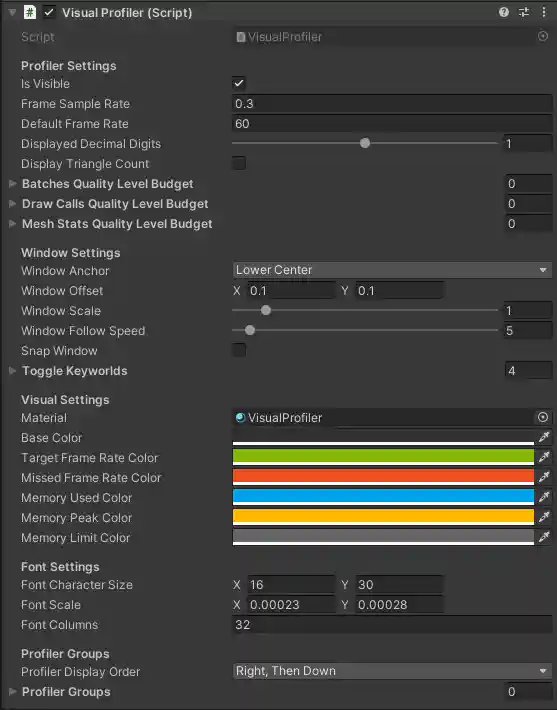Click the Memory Peak Color eyedropper
This screenshot has width=557, height=710.
click(544, 517)
